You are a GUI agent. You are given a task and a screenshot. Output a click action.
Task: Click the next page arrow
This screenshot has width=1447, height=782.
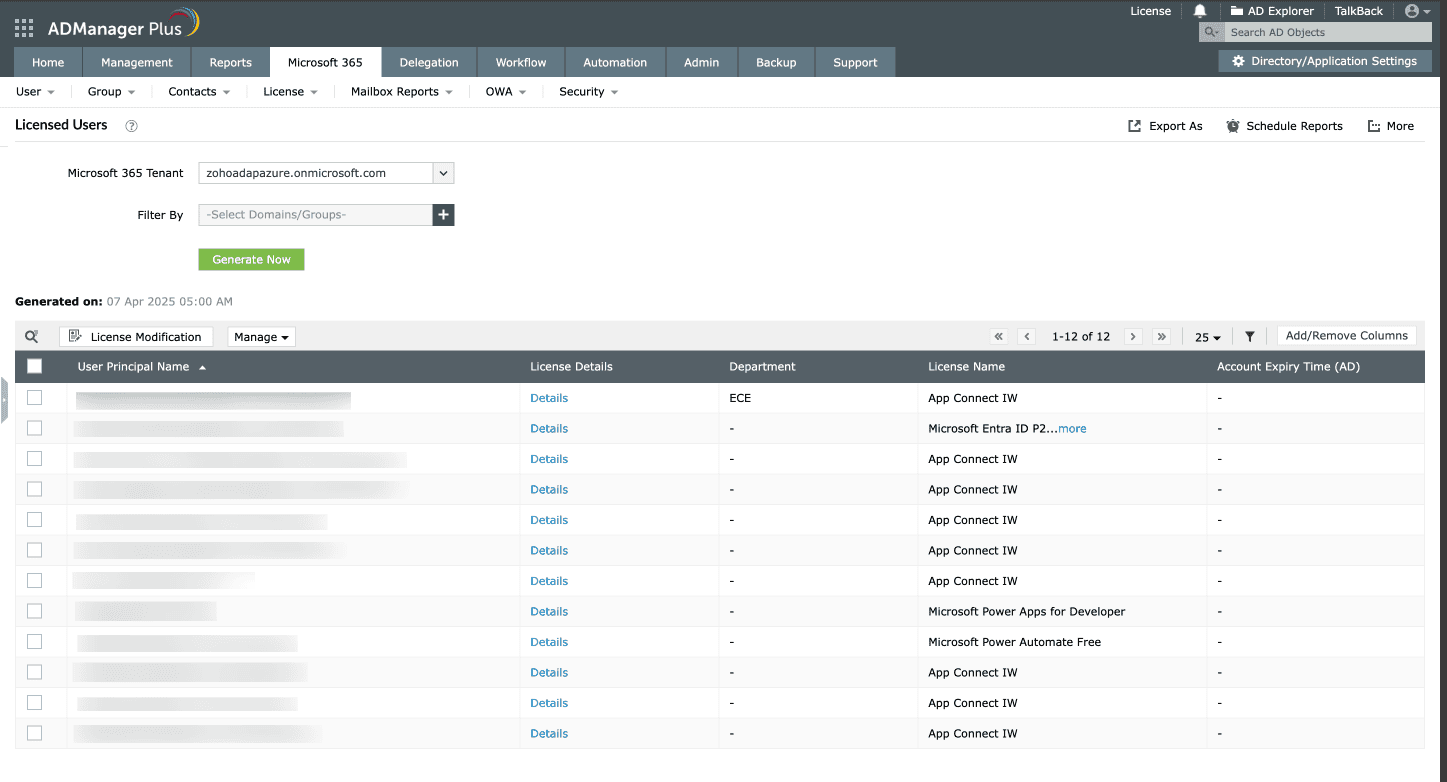coord(1133,337)
